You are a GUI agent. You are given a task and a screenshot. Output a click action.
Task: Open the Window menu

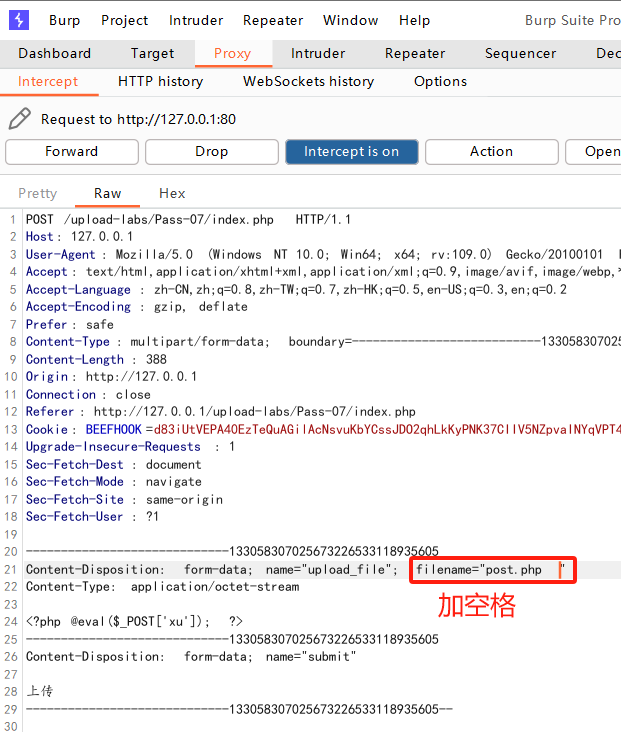pos(350,21)
